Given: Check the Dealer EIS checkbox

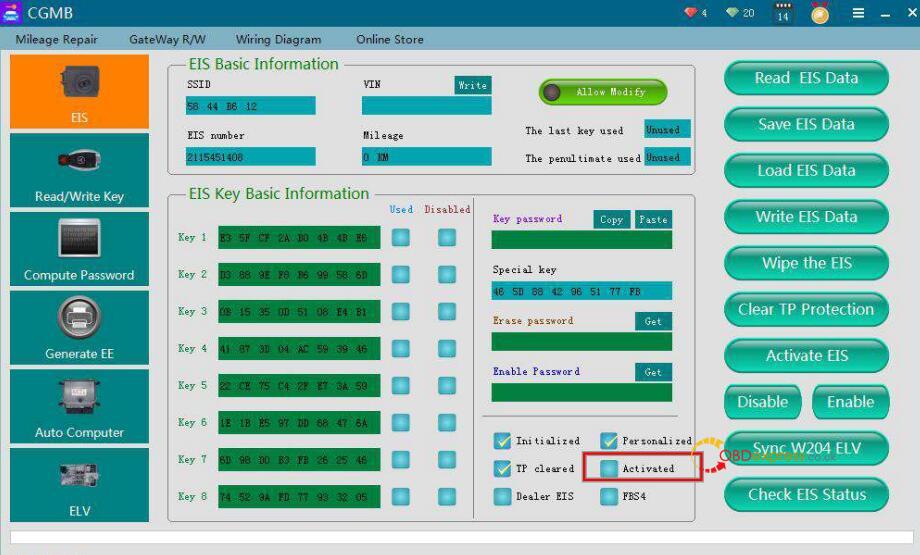Looking at the screenshot, I should coord(502,496).
